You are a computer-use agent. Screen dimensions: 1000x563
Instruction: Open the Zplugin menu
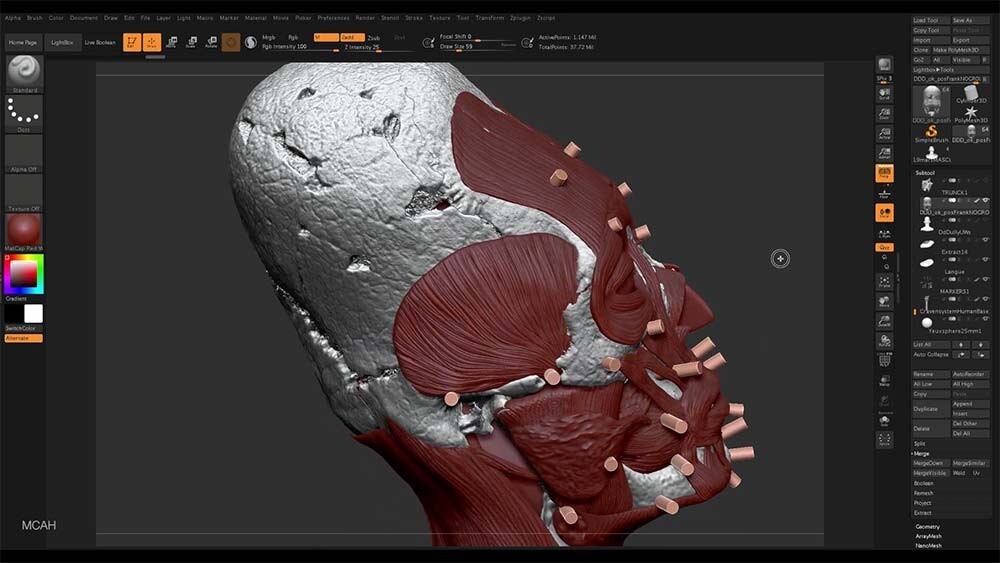click(x=520, y=18)
